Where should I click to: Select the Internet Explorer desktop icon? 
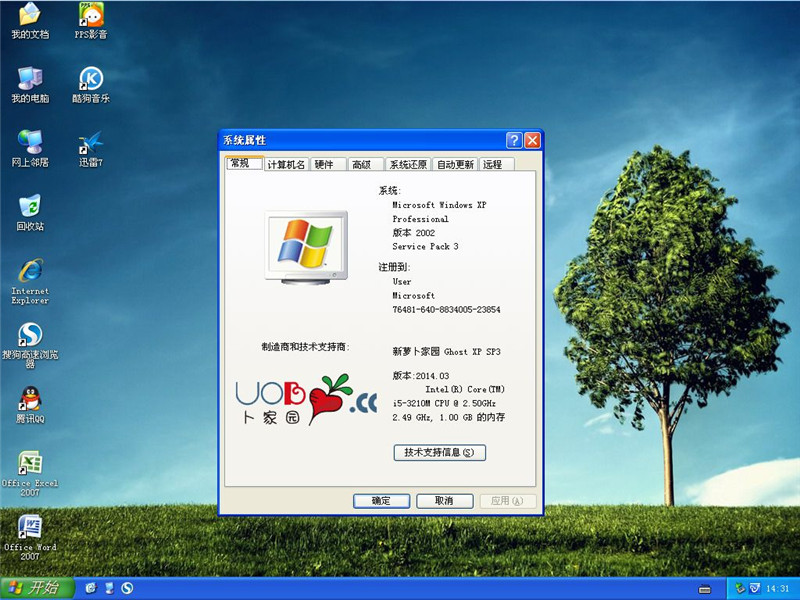[30, 282]
